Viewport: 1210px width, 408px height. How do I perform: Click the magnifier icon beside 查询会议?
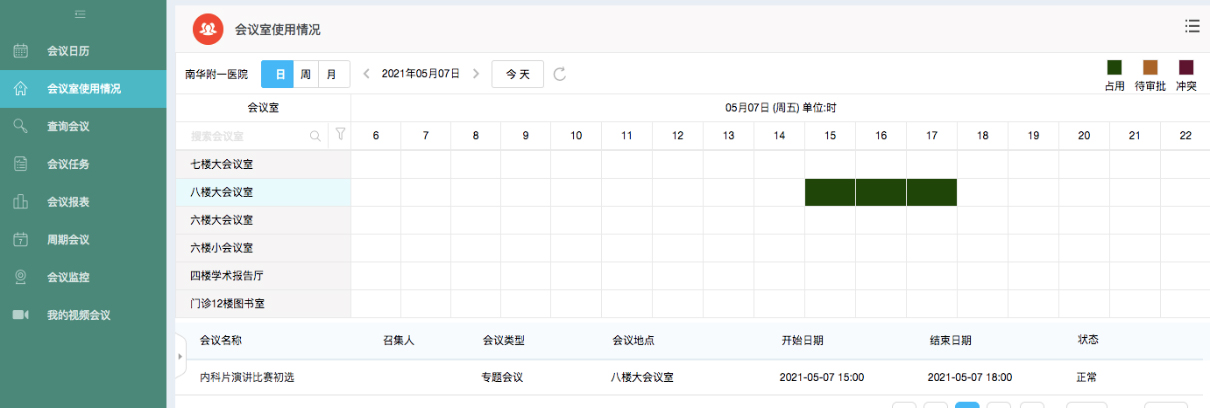(20, 126)
